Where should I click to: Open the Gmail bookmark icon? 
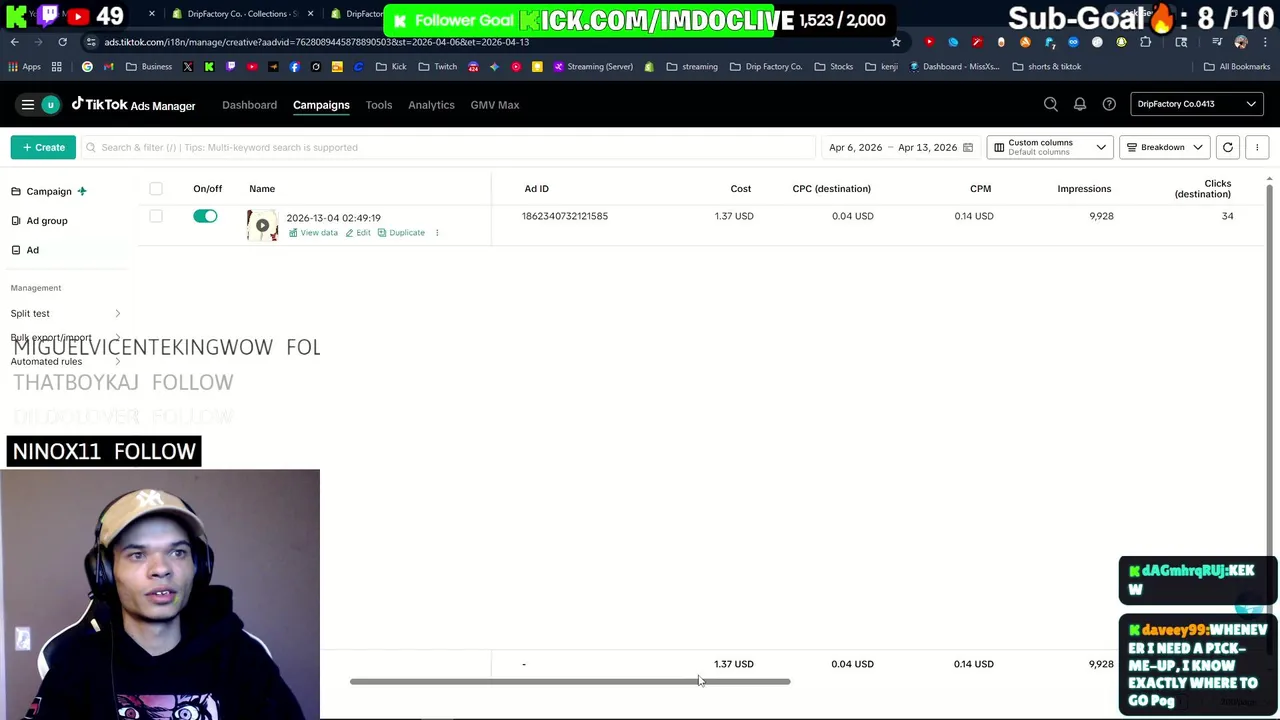pos(108,67)
